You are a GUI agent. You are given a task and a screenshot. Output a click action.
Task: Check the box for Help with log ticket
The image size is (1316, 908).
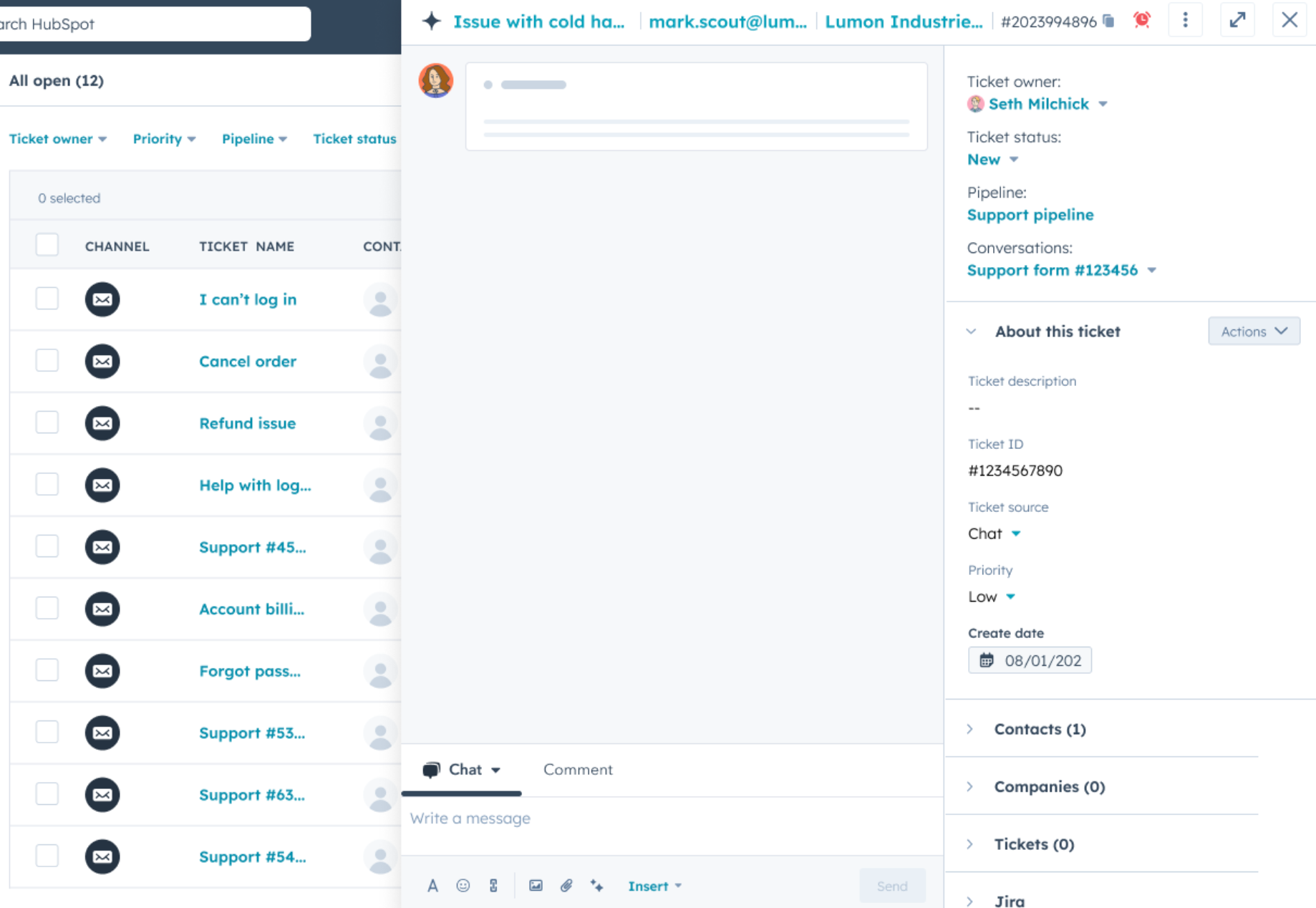(x=47, y=484)
